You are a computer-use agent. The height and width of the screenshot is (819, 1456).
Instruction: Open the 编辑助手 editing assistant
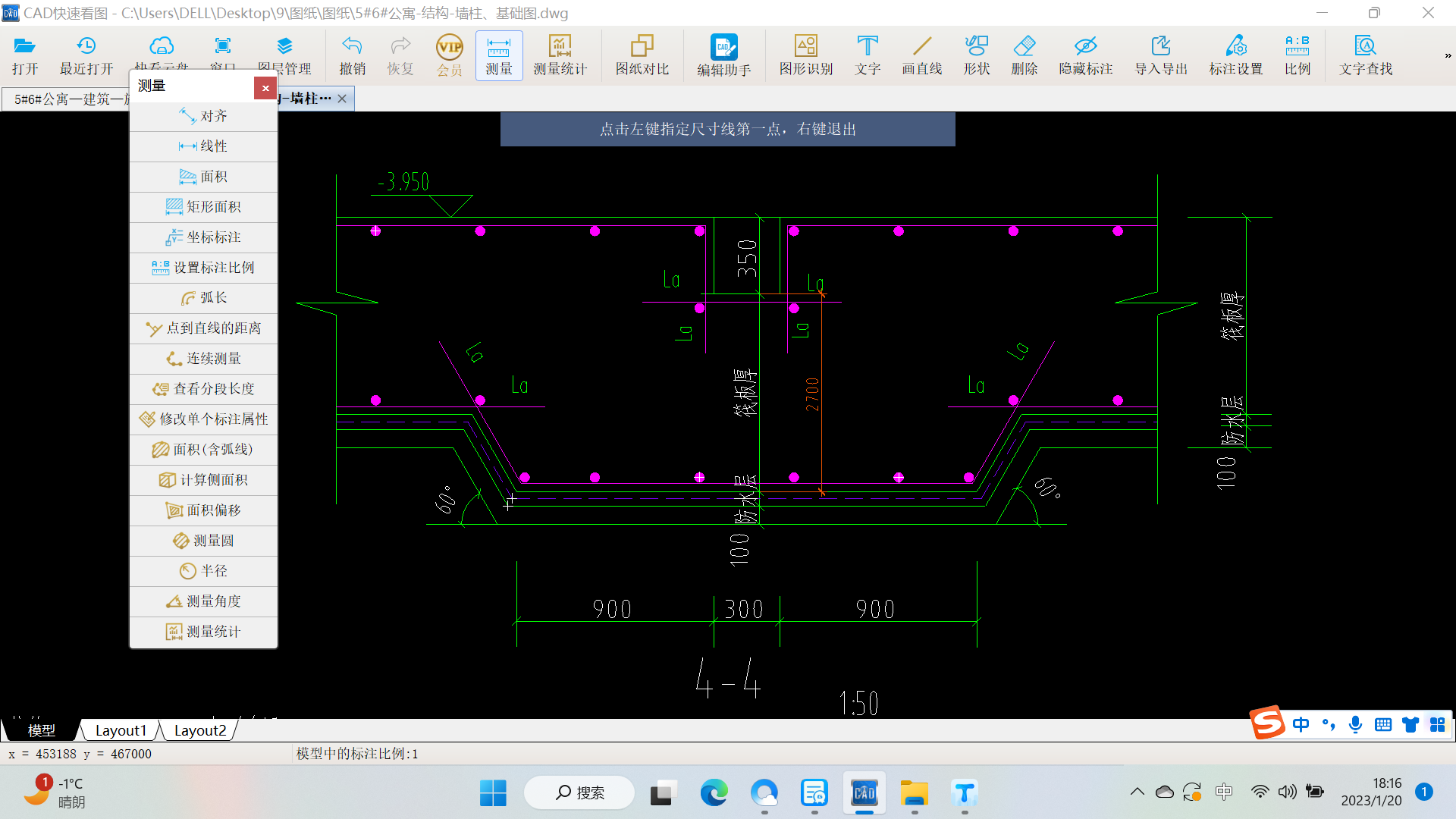tap(724, 56)
